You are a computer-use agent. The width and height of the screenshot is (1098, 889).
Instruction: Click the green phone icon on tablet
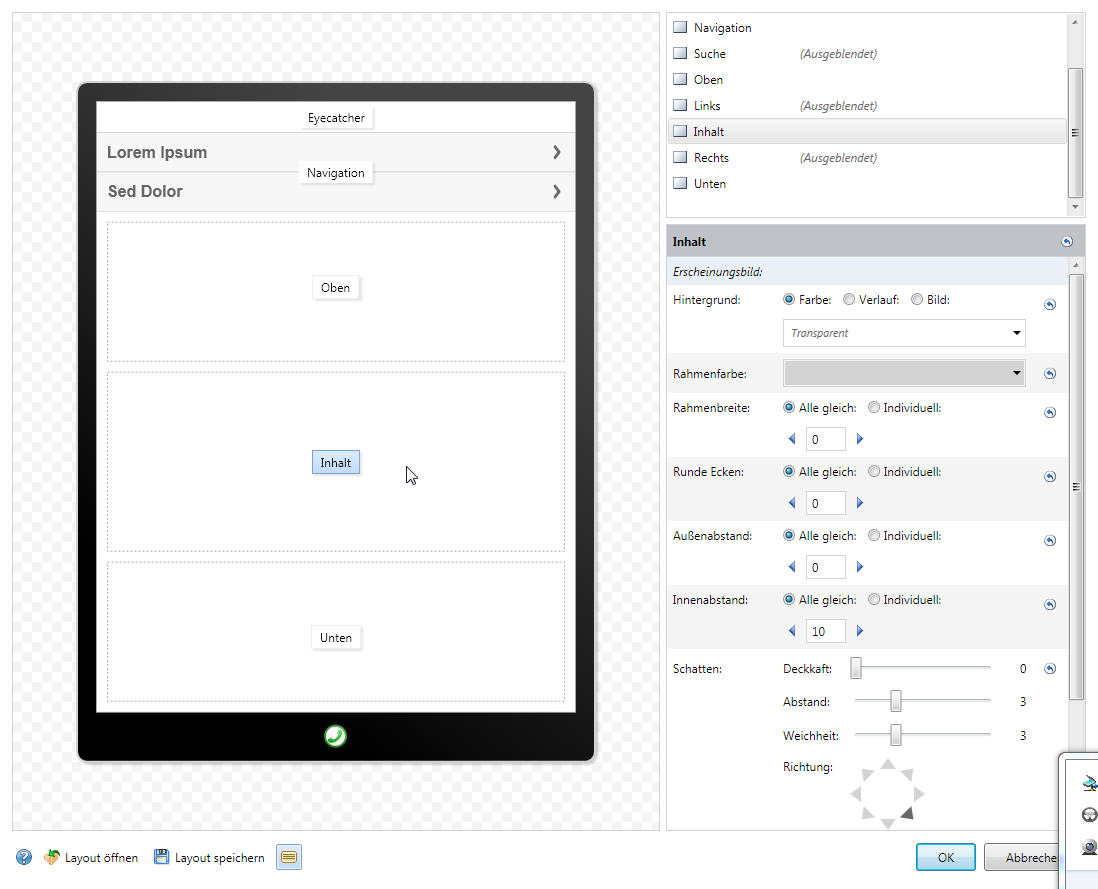tap(335, 737)
